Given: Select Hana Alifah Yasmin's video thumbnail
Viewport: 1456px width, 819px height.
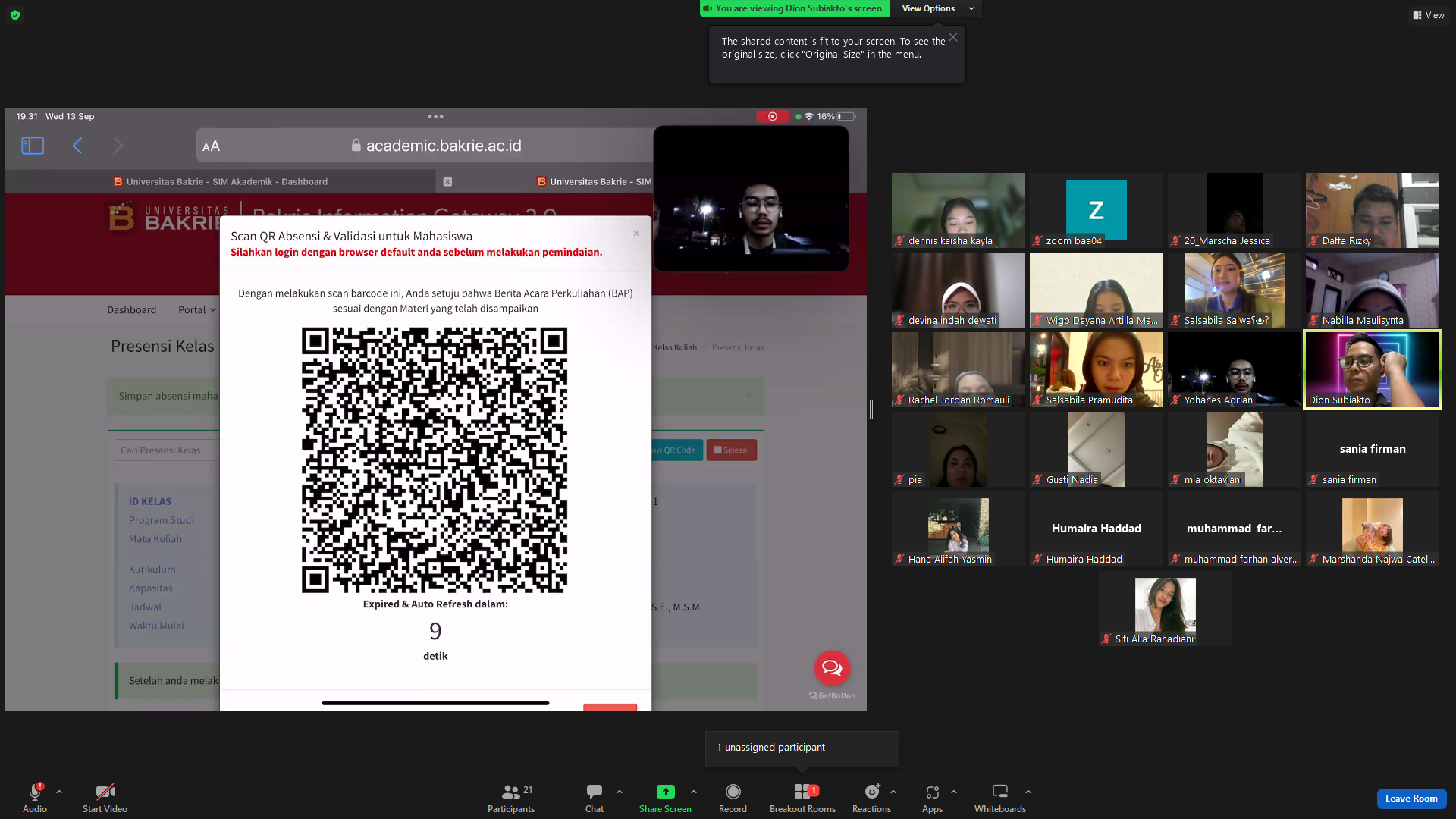Looking at the screenshot, I should coord(959,529).
